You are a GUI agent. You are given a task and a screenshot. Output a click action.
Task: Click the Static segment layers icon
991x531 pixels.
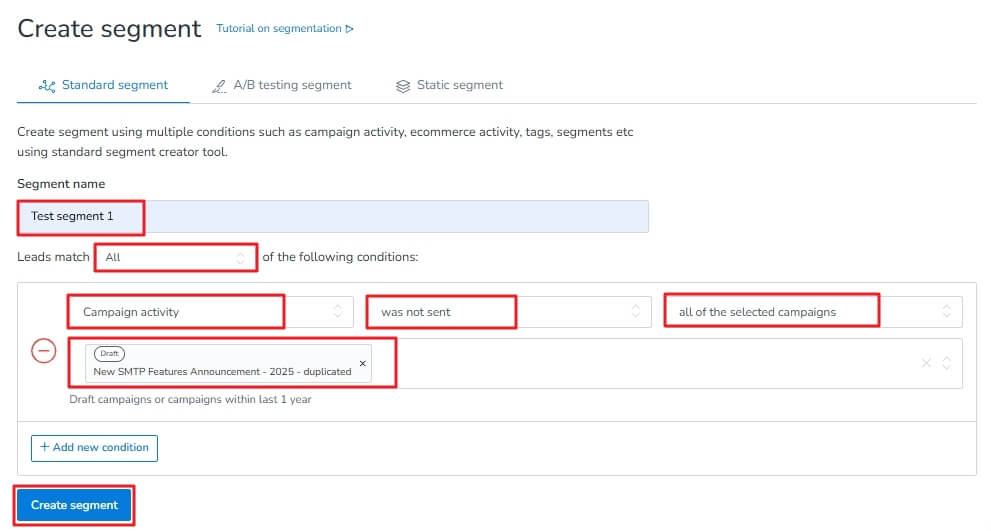click(403, 86)
